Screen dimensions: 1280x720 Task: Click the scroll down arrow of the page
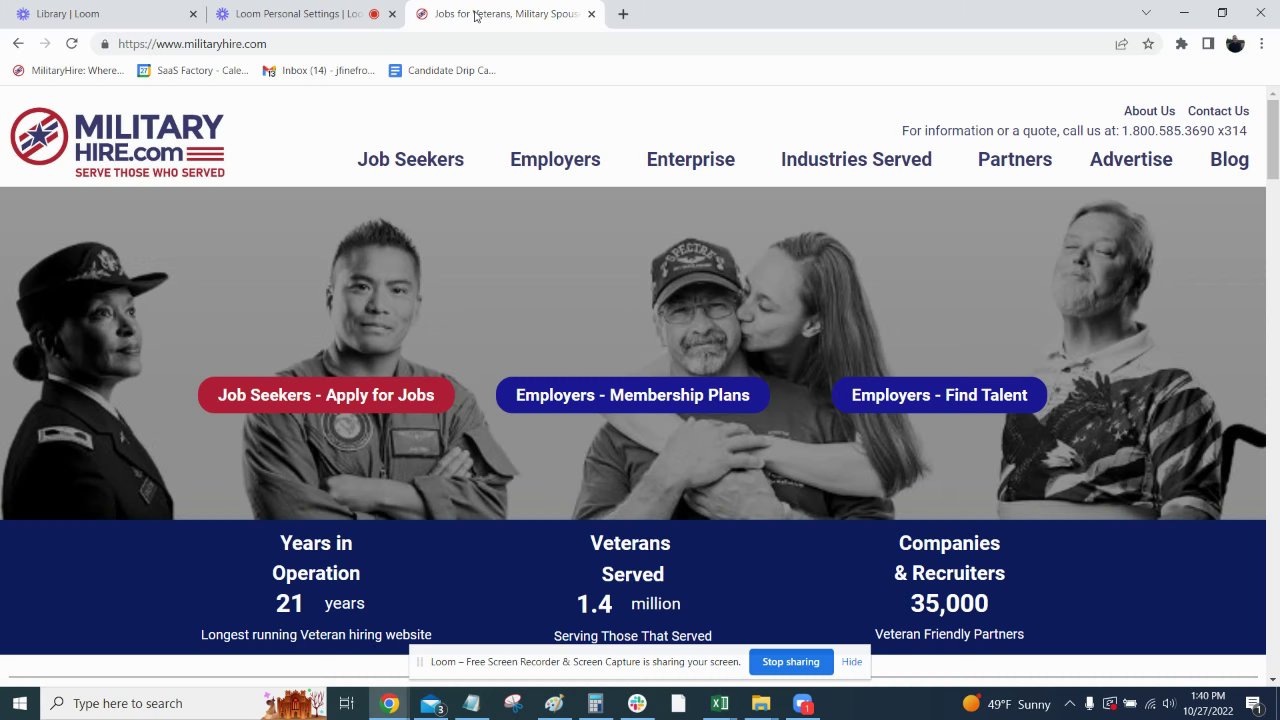tap(1272, 679)
